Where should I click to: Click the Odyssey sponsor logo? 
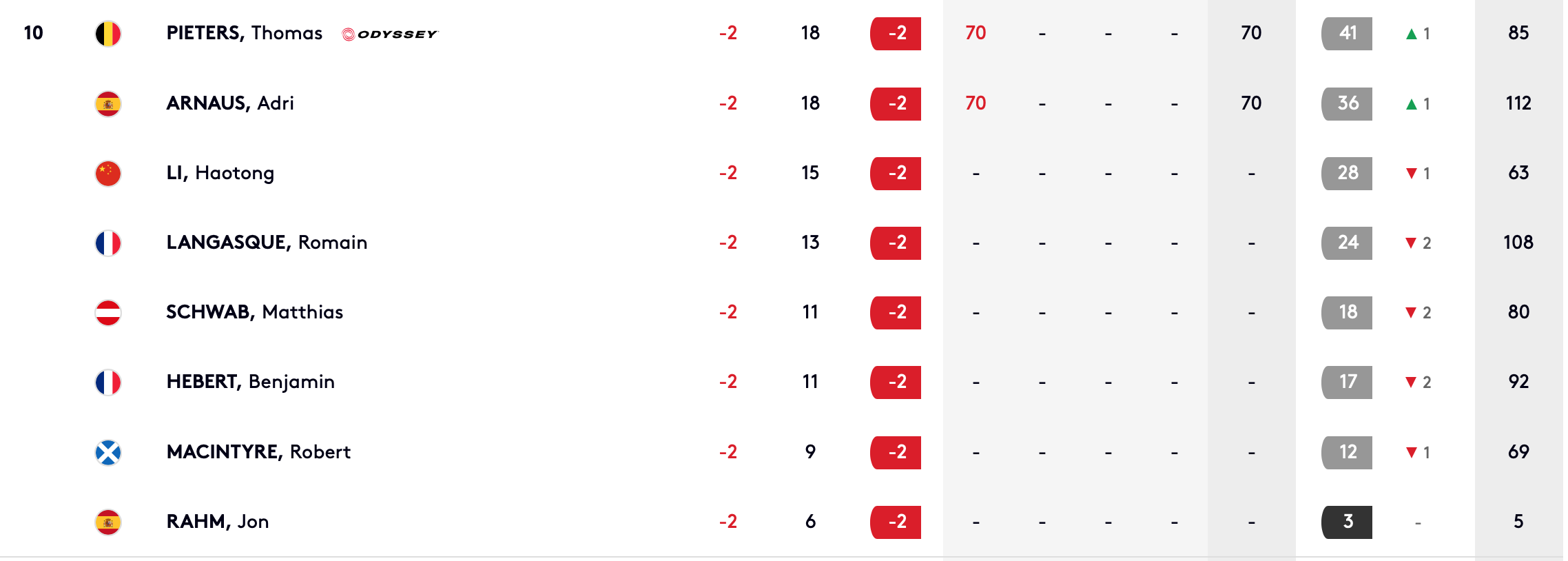click(390, 34)
